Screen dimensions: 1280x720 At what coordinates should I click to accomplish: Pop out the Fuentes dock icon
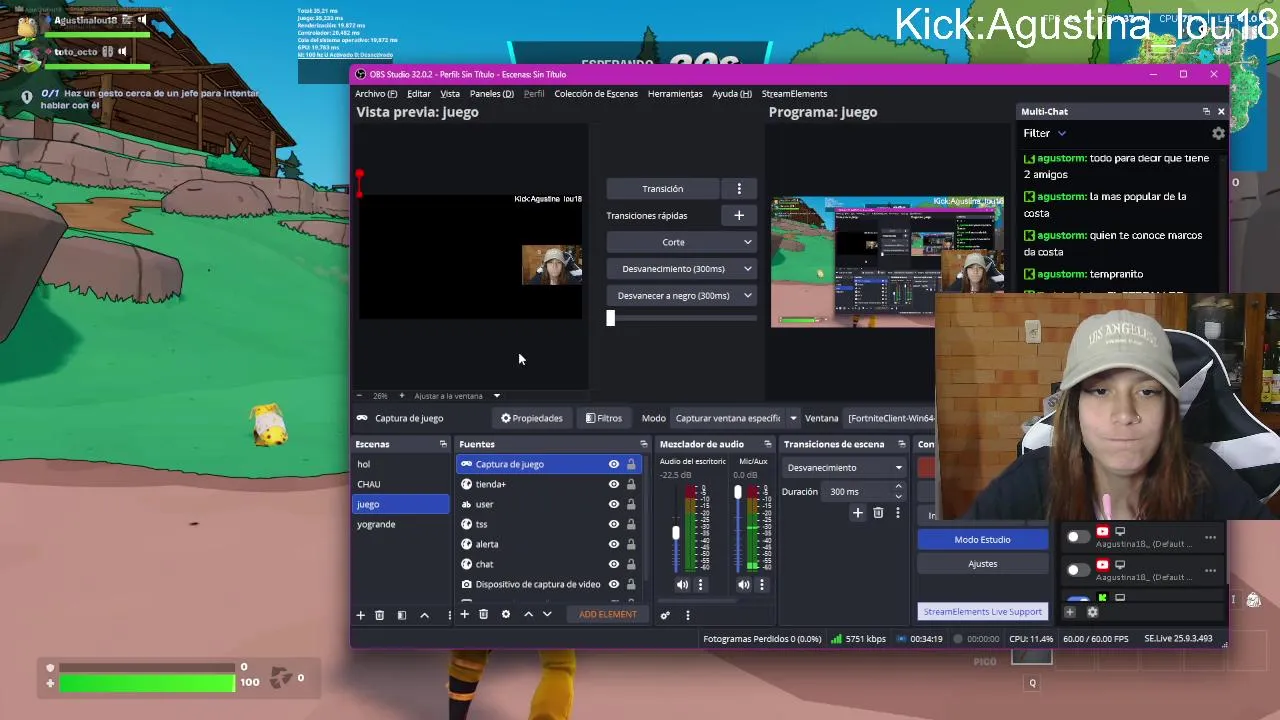(643, 444)
